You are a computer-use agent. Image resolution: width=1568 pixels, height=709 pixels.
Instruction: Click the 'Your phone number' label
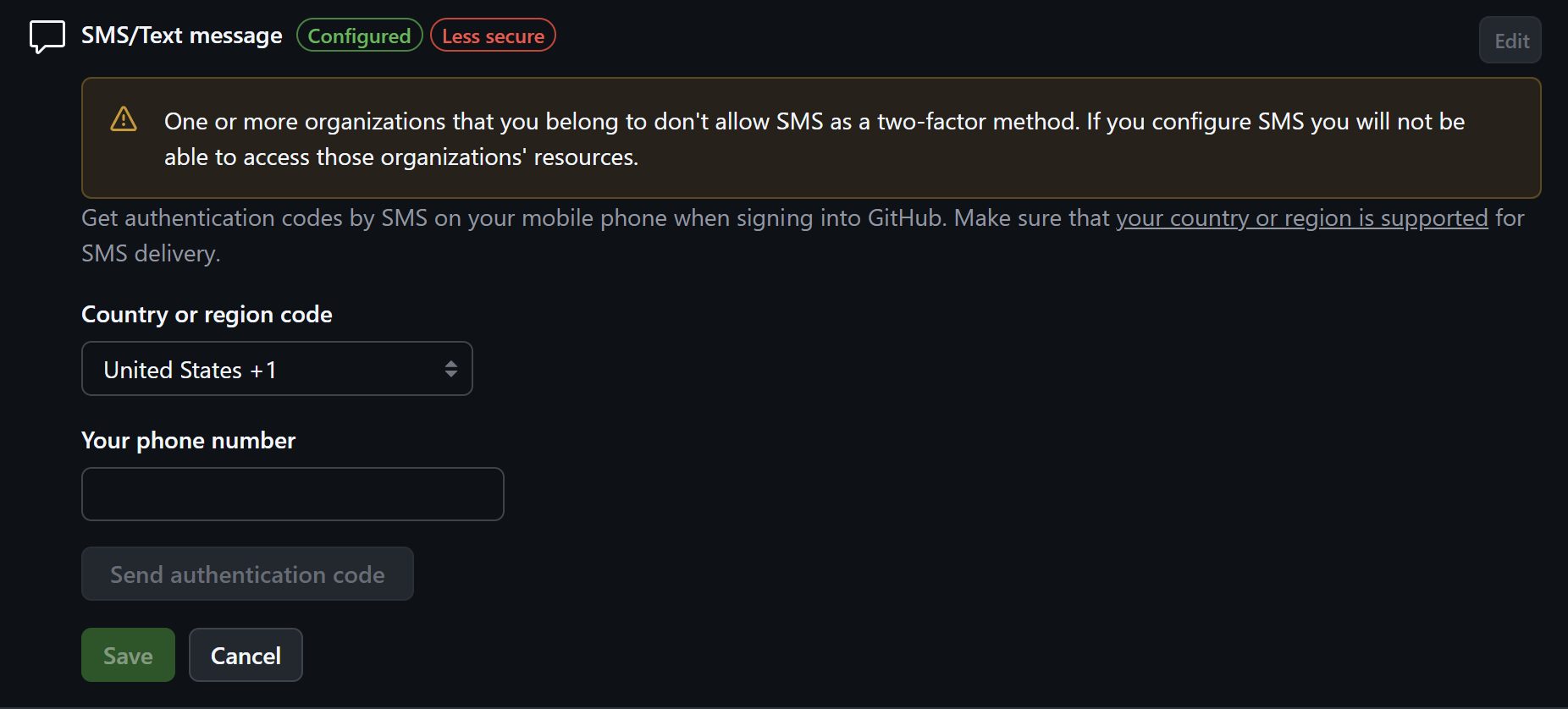(188, 440)
